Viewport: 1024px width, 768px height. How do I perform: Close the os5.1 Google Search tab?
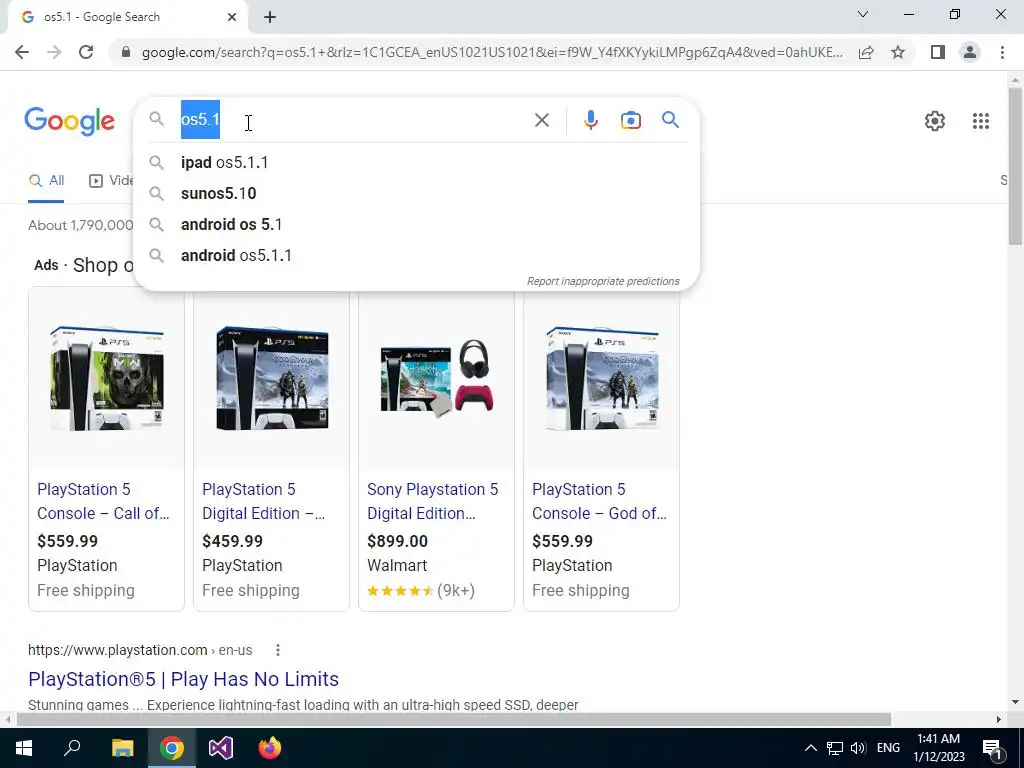(x=232, y=17)
